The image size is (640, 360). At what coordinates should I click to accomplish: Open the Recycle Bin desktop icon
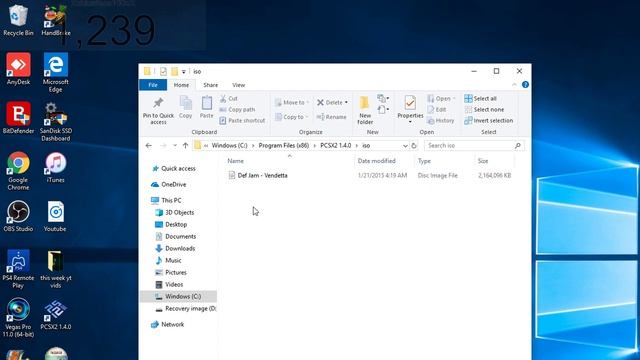pos(18,20)
